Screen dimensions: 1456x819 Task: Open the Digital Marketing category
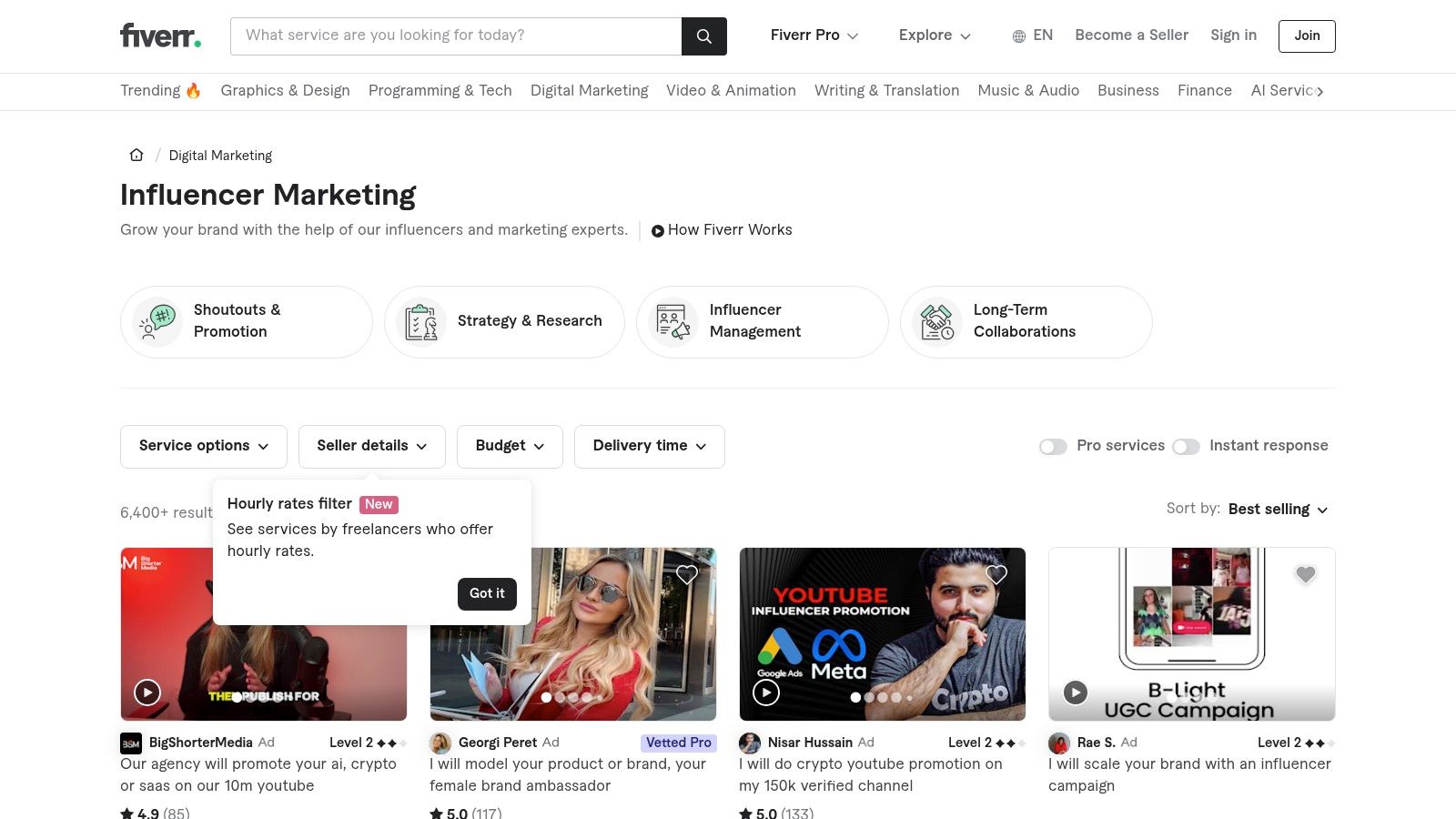[x=589, y=91]
